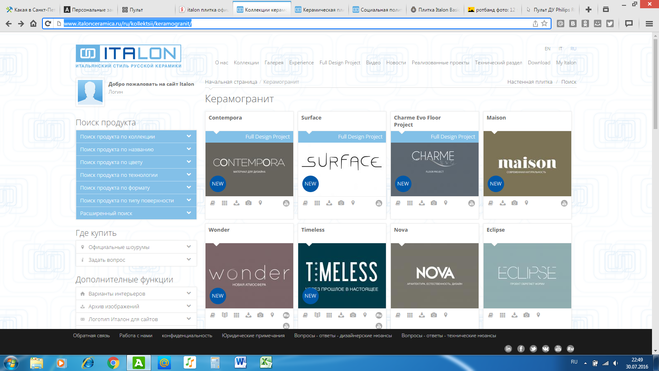The height and width of the screenshot is (371, 659).
Task: Open 'My Italon' menu item
Action: 566,63
